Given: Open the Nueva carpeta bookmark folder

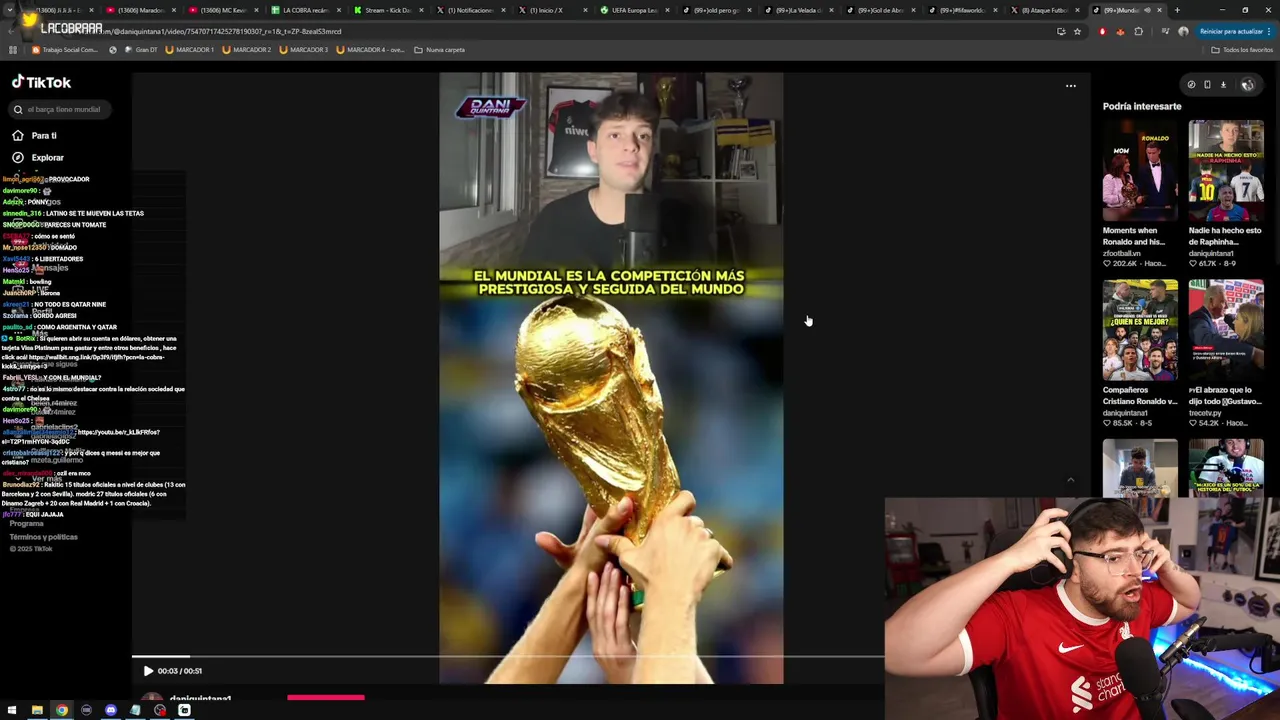Looking at the screenshot, I should tap(439, 50).
